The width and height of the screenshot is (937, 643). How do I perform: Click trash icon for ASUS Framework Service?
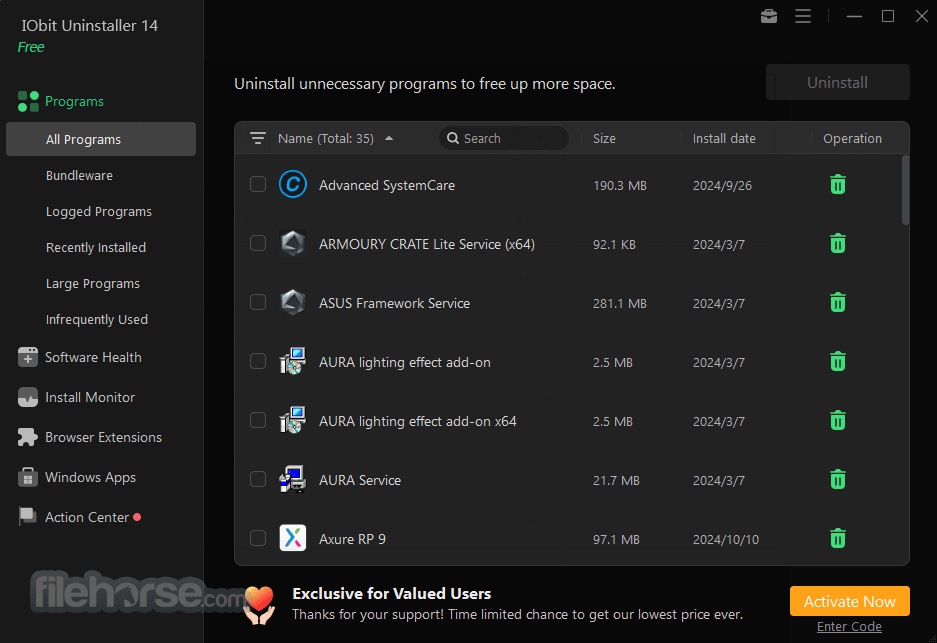(838, 302)
